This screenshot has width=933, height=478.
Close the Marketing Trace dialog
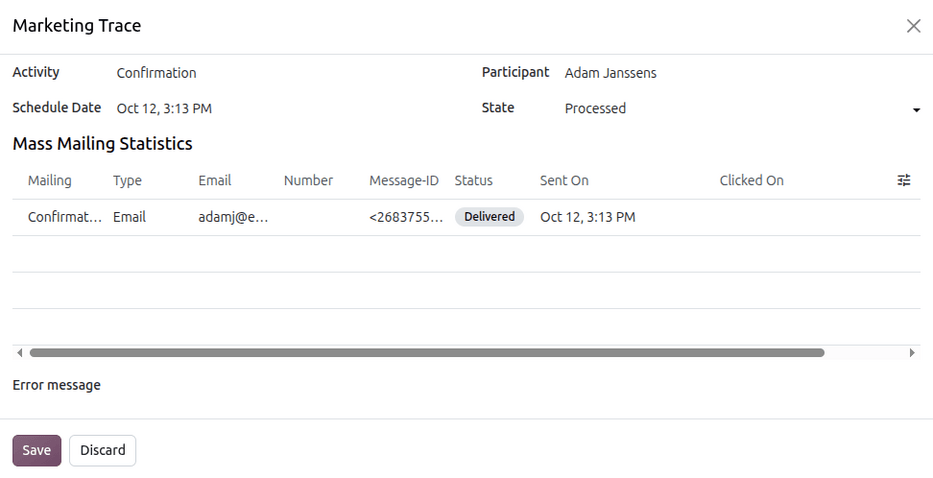[913, 26]
